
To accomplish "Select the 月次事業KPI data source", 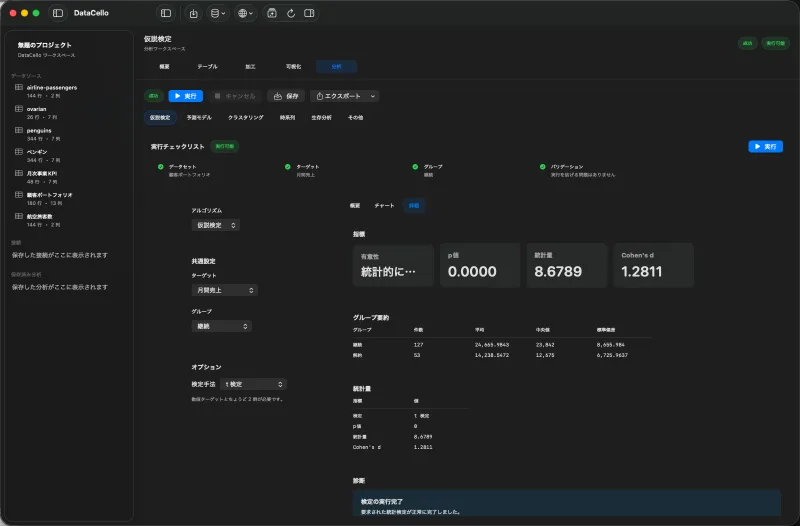I will point(69,177).
